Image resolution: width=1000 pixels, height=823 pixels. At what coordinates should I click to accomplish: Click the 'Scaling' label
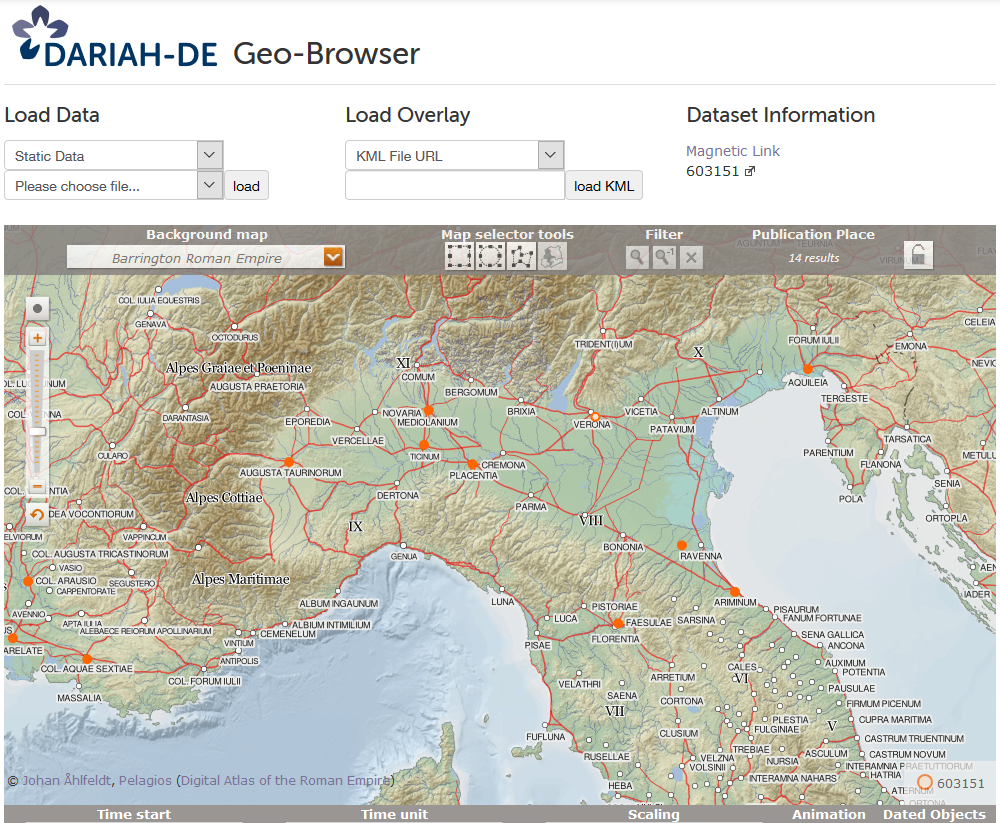click(654, 814)
